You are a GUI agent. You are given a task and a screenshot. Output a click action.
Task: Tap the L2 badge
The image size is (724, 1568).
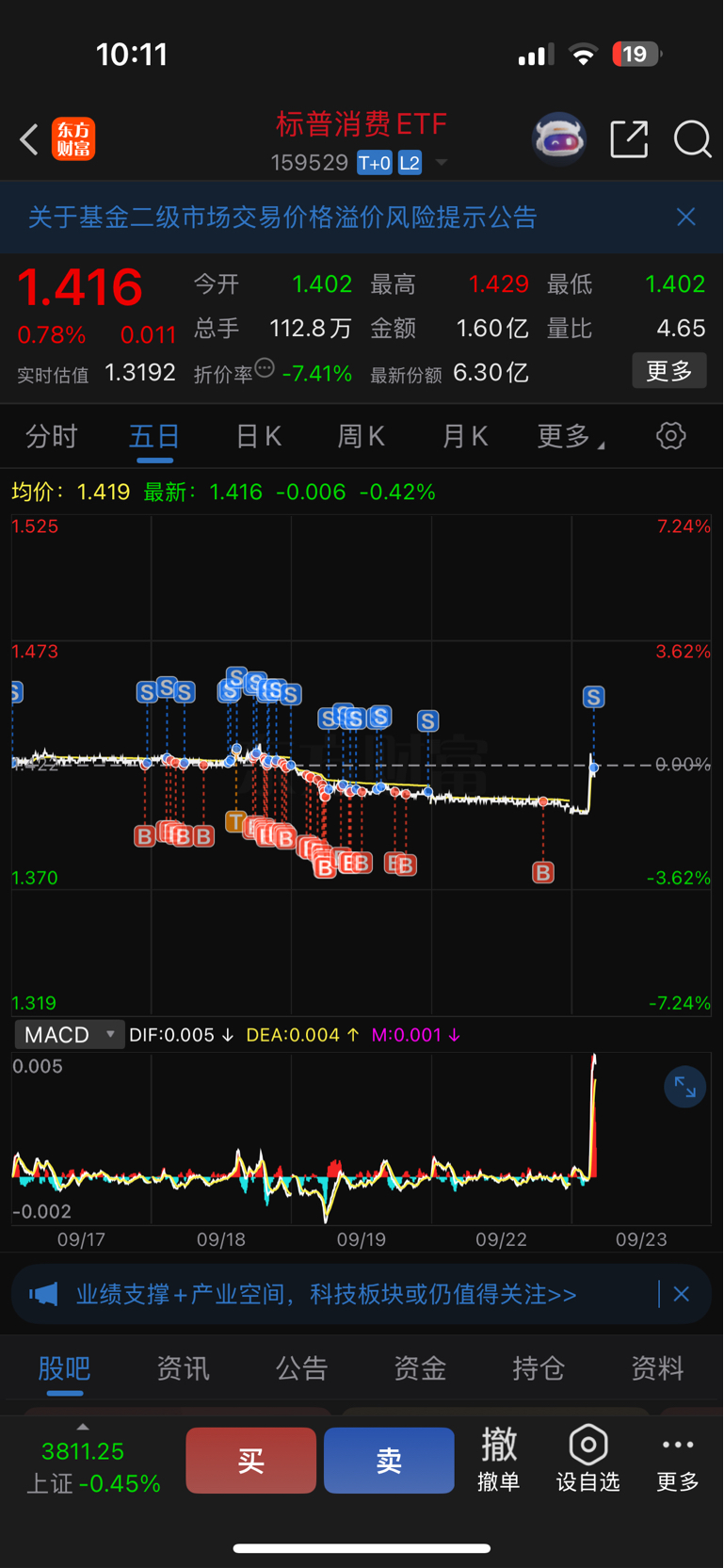(410, 163)
